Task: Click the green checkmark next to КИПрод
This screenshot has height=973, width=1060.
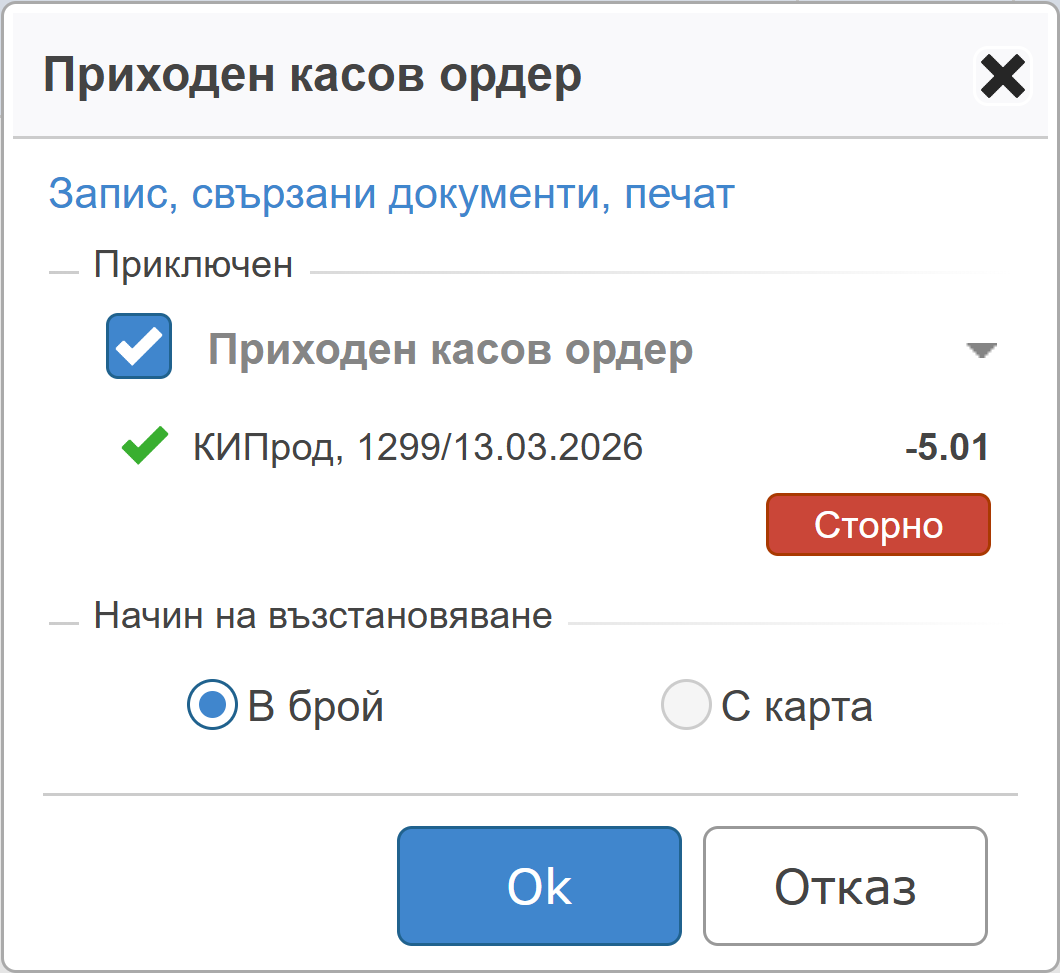Action: pyautogui.click(x=144, y=448)
